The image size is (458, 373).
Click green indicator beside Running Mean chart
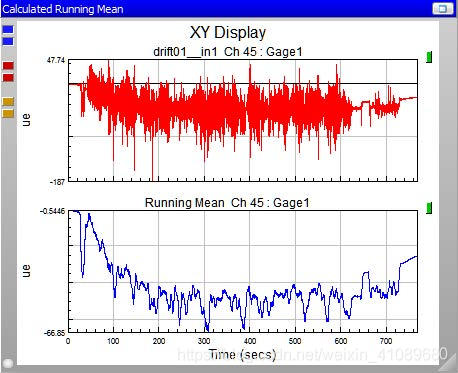point(429,208)
